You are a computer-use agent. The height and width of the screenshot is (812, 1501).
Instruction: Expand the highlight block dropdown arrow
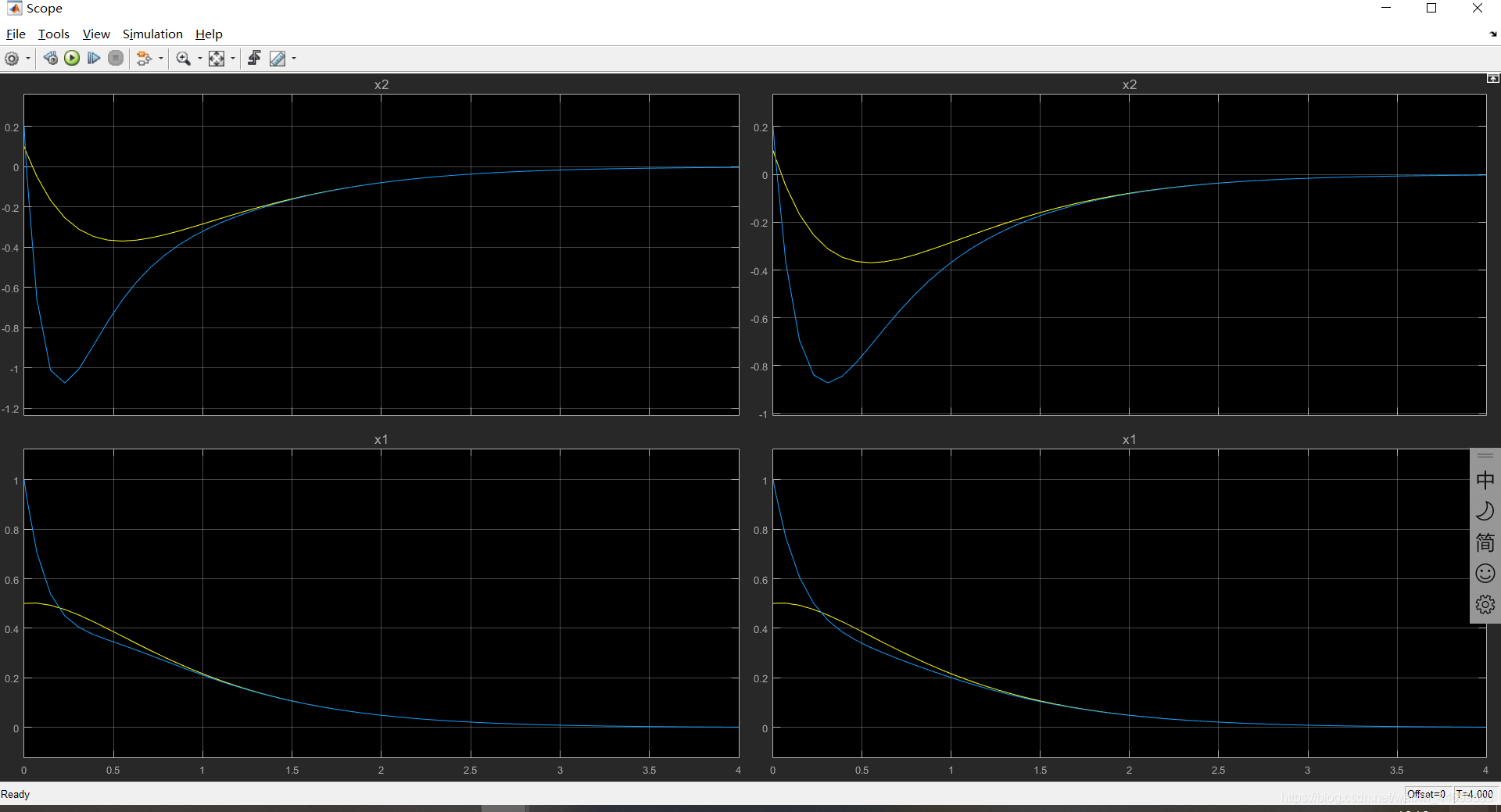[x=161, y=59]
